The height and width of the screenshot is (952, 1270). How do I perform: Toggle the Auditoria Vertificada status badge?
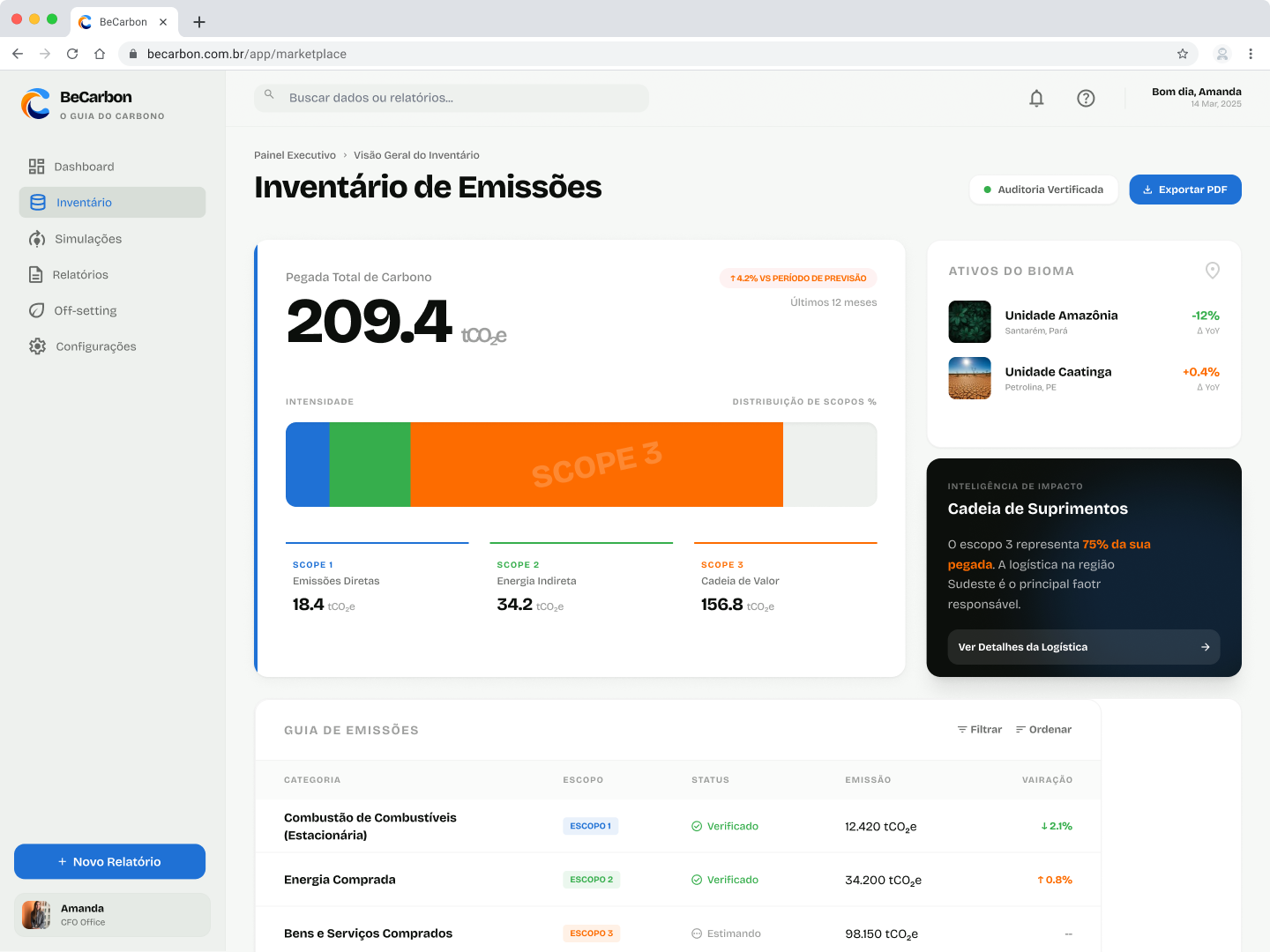1043,189
